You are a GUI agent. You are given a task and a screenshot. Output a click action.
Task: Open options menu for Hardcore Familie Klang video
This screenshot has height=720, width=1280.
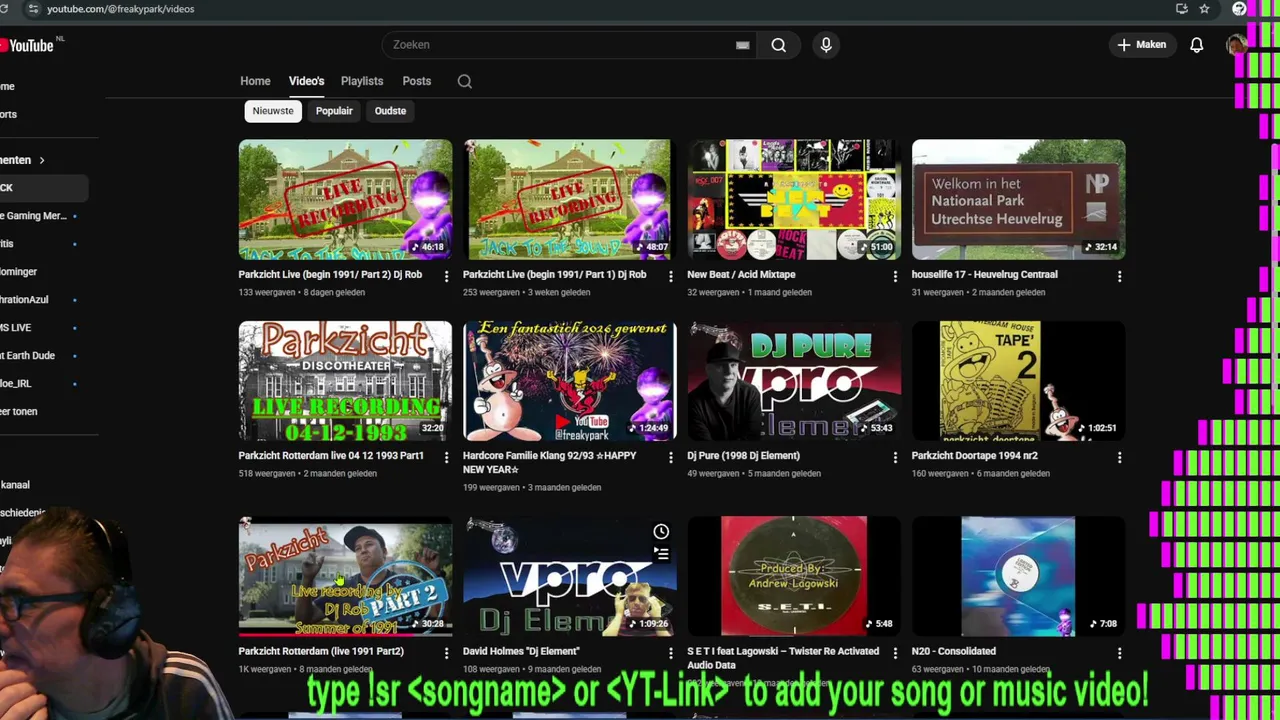[671, 457]
